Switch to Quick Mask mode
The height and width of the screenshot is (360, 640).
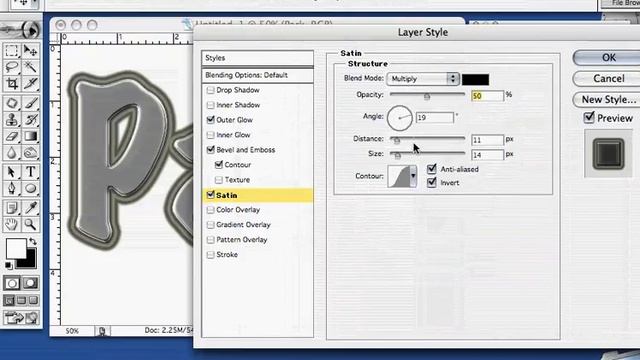point(31,283)
